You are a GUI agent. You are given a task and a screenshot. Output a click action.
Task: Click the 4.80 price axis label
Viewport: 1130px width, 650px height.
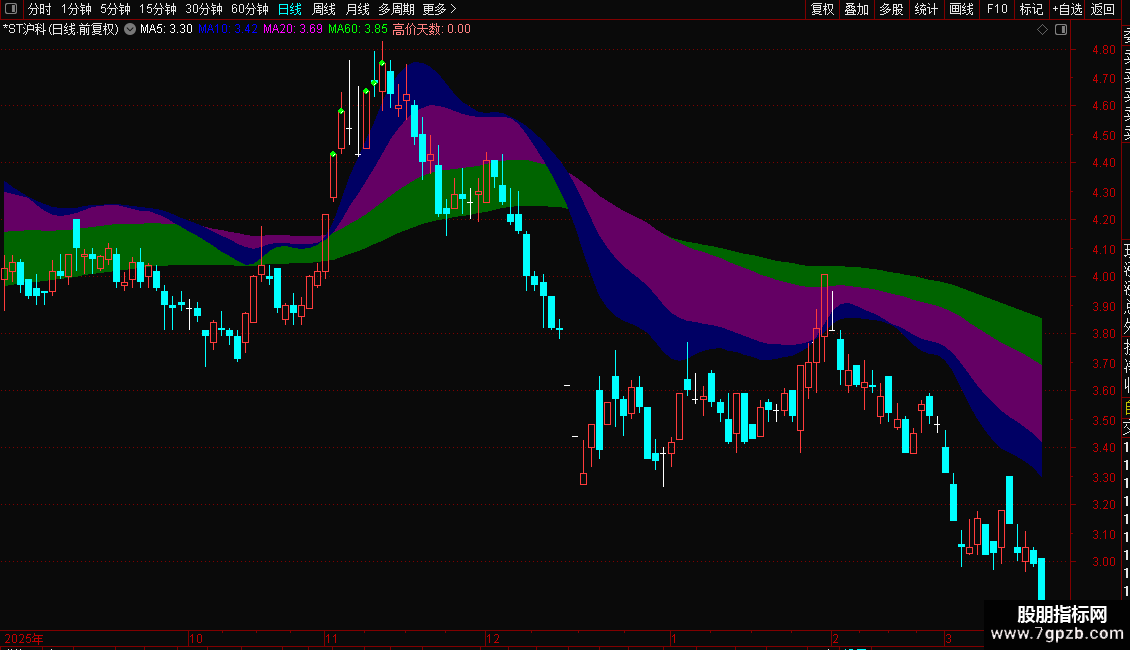tap(1104, 50)
